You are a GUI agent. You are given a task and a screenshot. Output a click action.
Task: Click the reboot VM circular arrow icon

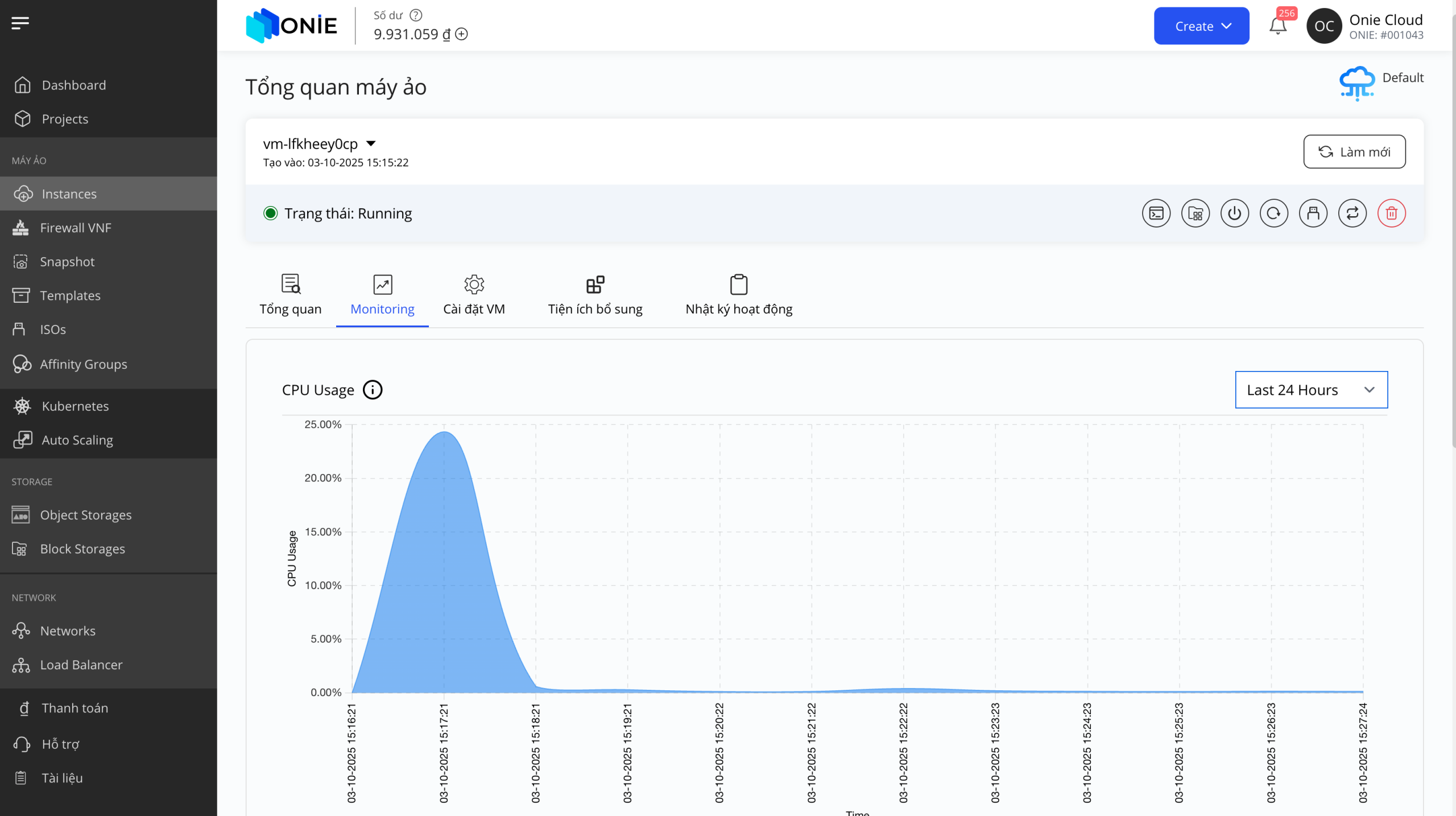(x=1273, y=213)
